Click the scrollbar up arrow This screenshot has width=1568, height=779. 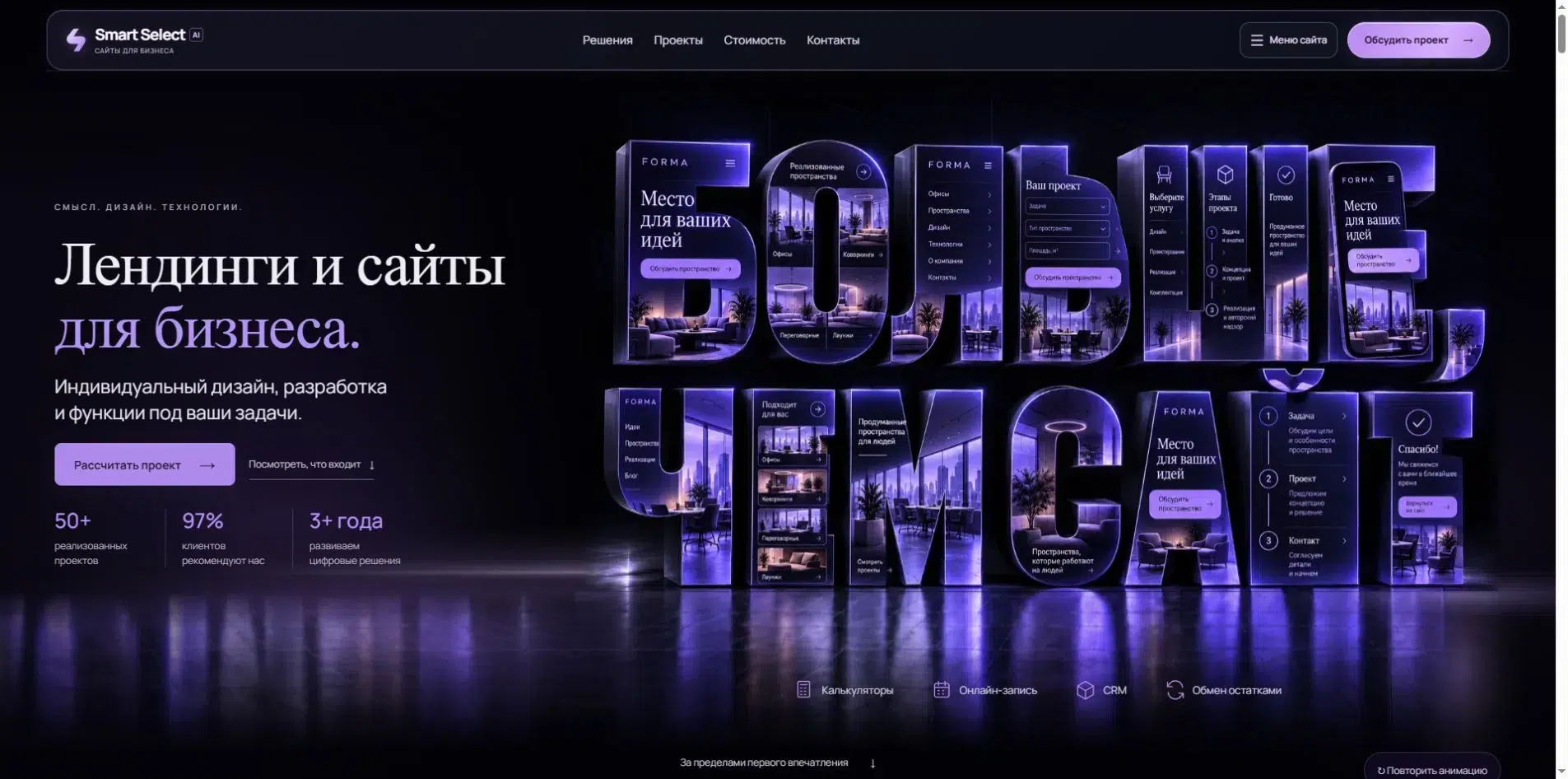(1561, 6)
